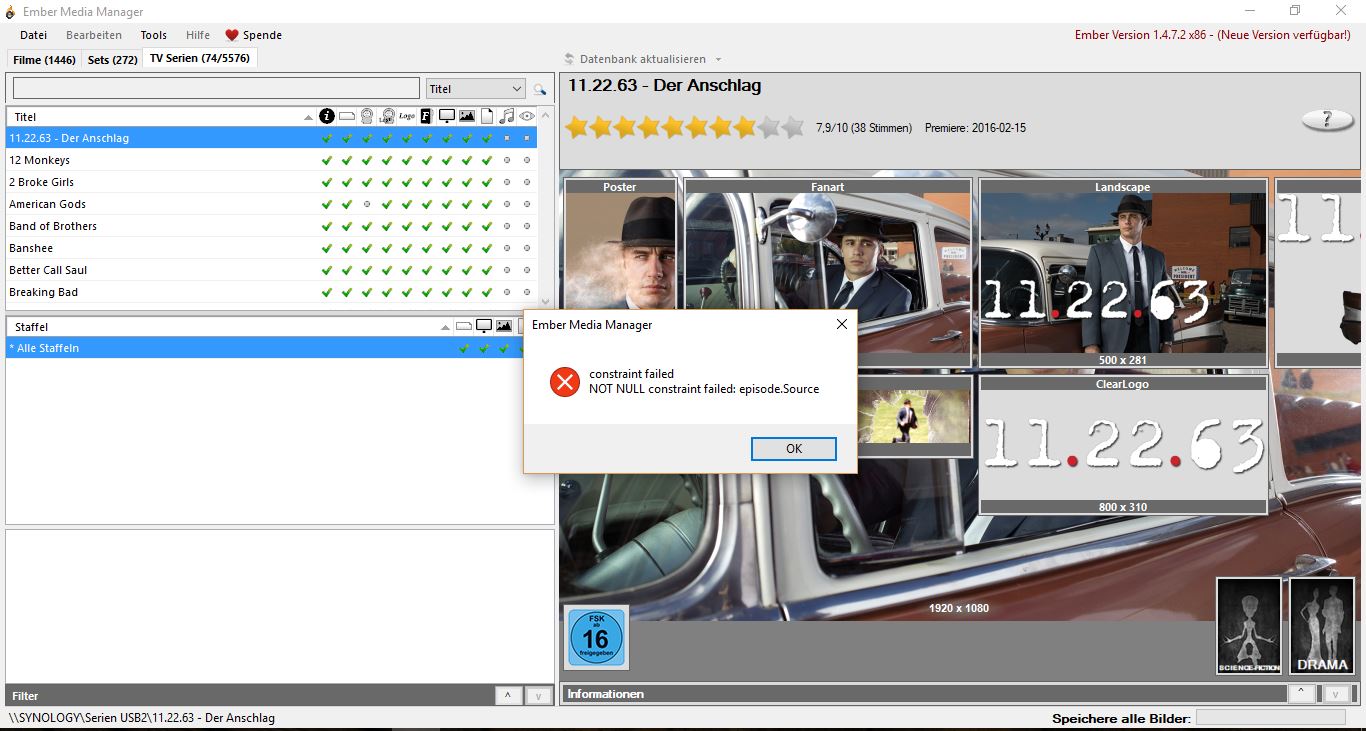Image resolution: width=1366 pixels, height=731 pixels.
Task: Click the ClearArt column header icon
Action: [387, 117]
